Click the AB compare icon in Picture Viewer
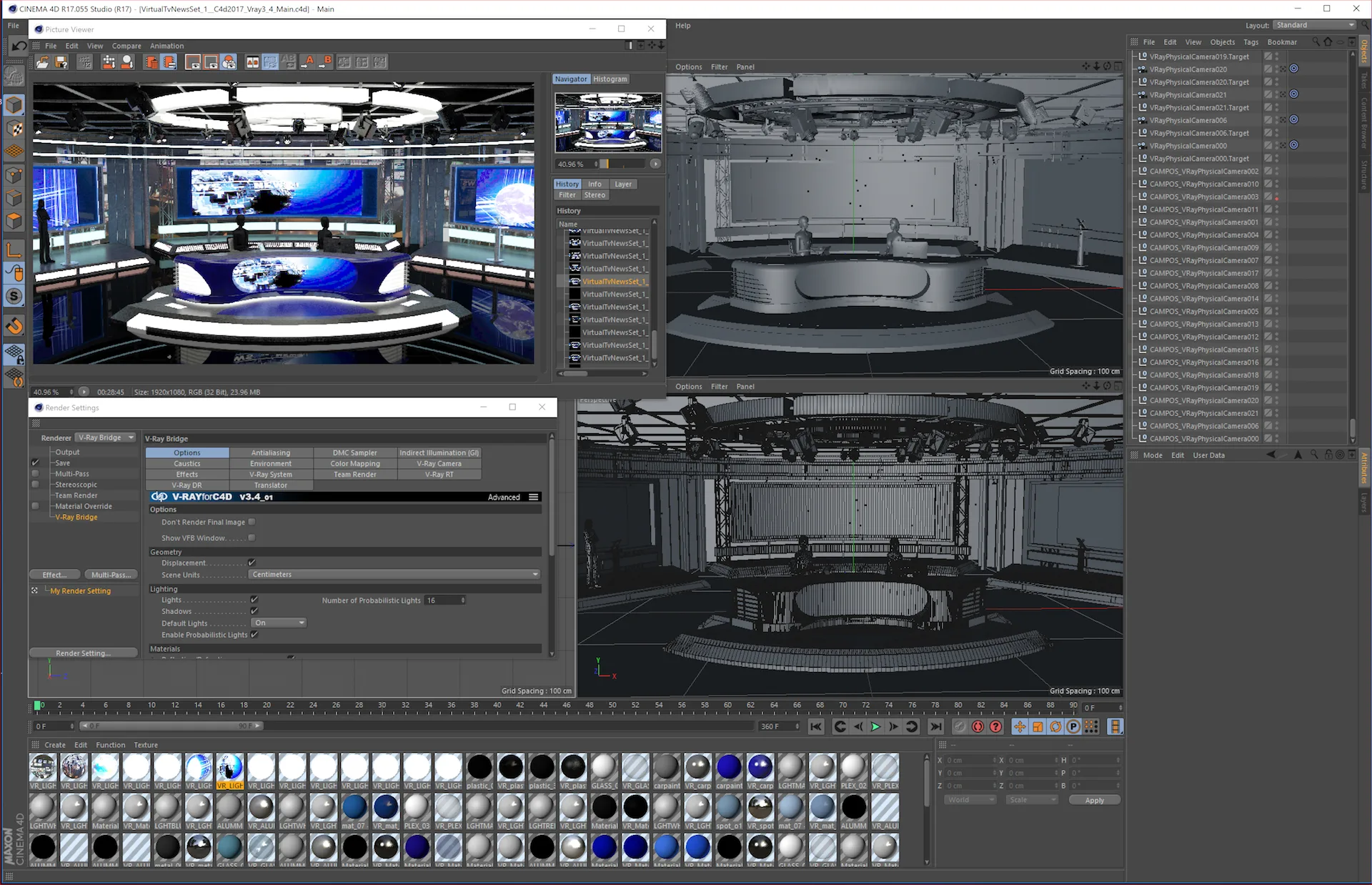 252,62
